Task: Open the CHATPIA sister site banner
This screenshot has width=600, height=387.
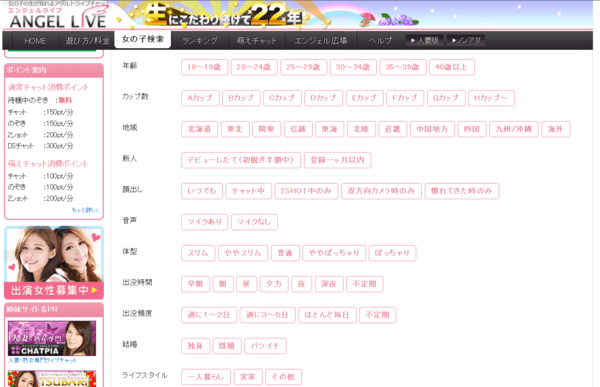Action: coord(52,338)
